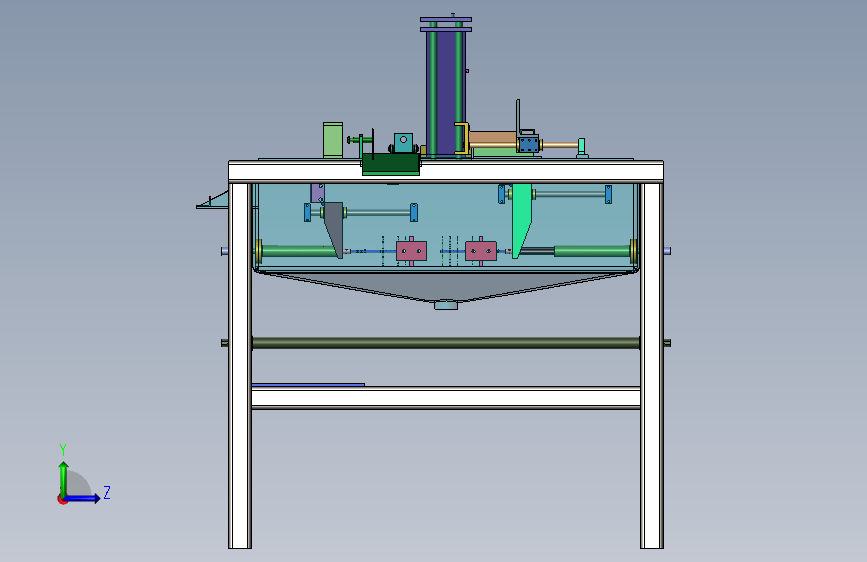Click the "Y" axis label
The image size is (867, 562).
pyautogui.click(x=63, y=449)
